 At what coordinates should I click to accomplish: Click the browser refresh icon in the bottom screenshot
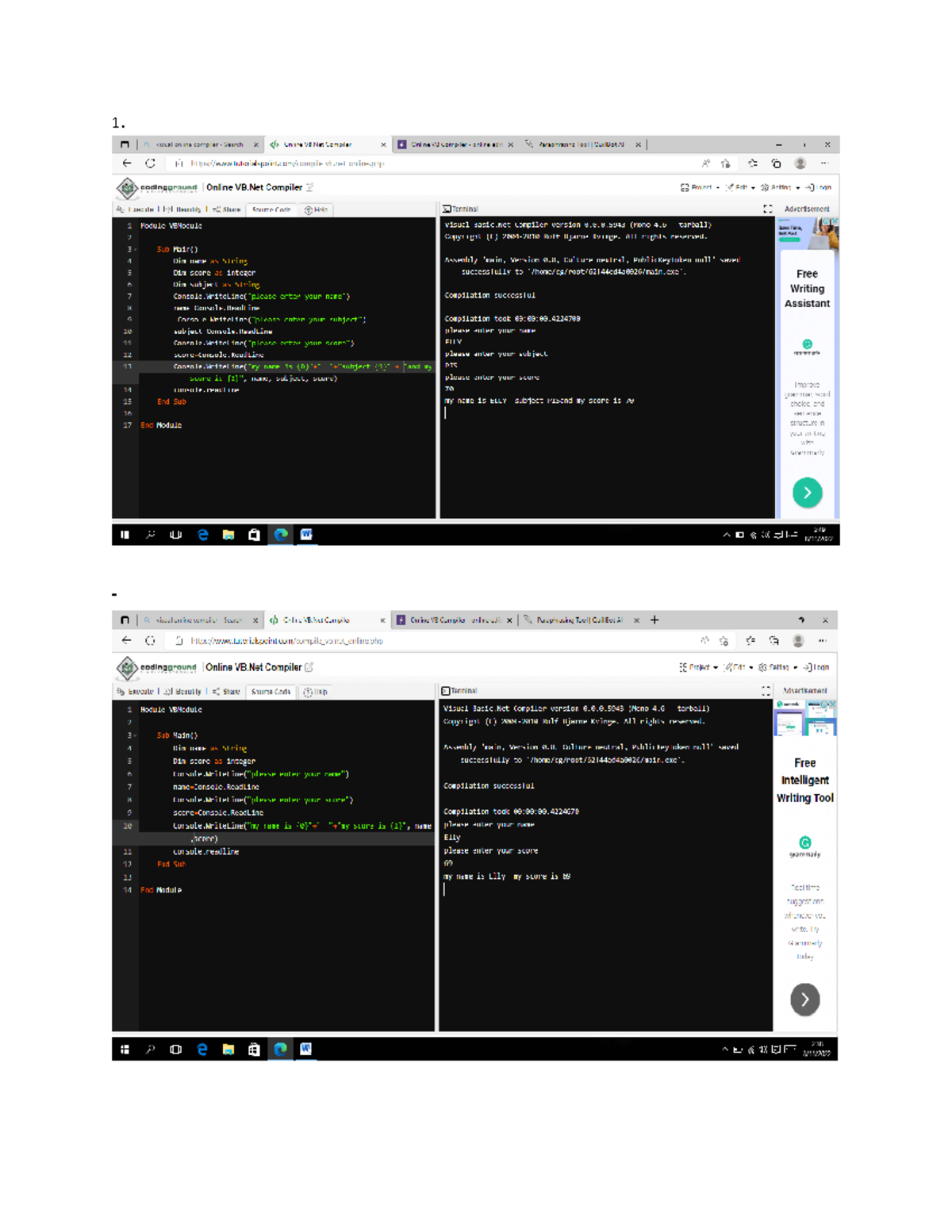point(151,641)
